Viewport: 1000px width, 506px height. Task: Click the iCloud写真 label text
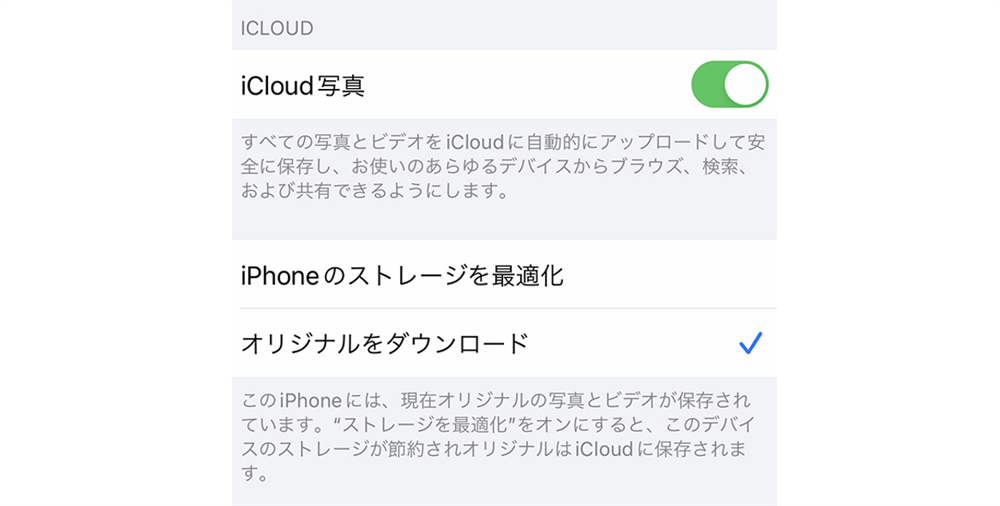coord(302,86)
